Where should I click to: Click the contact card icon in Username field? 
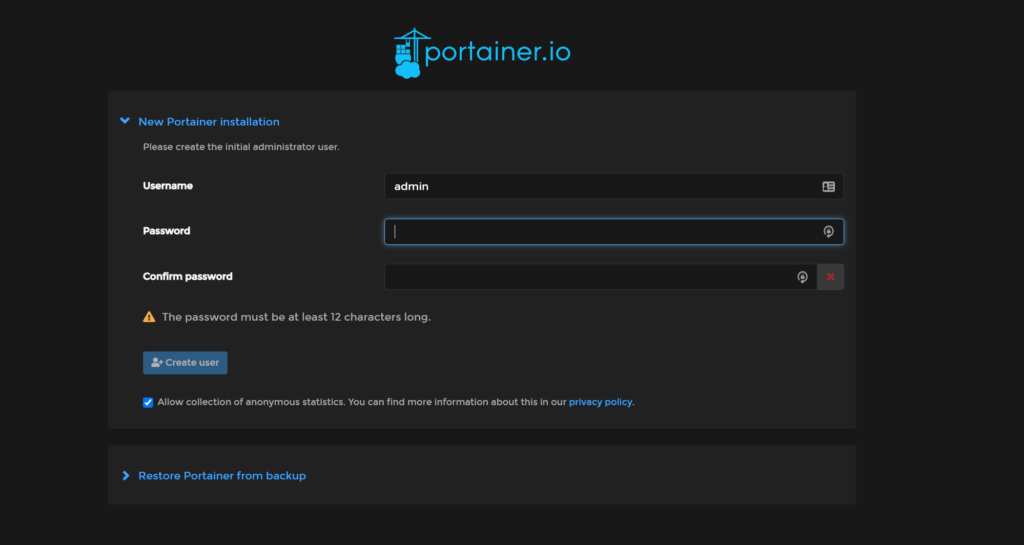pyautogui.click(x=828, y=187)
